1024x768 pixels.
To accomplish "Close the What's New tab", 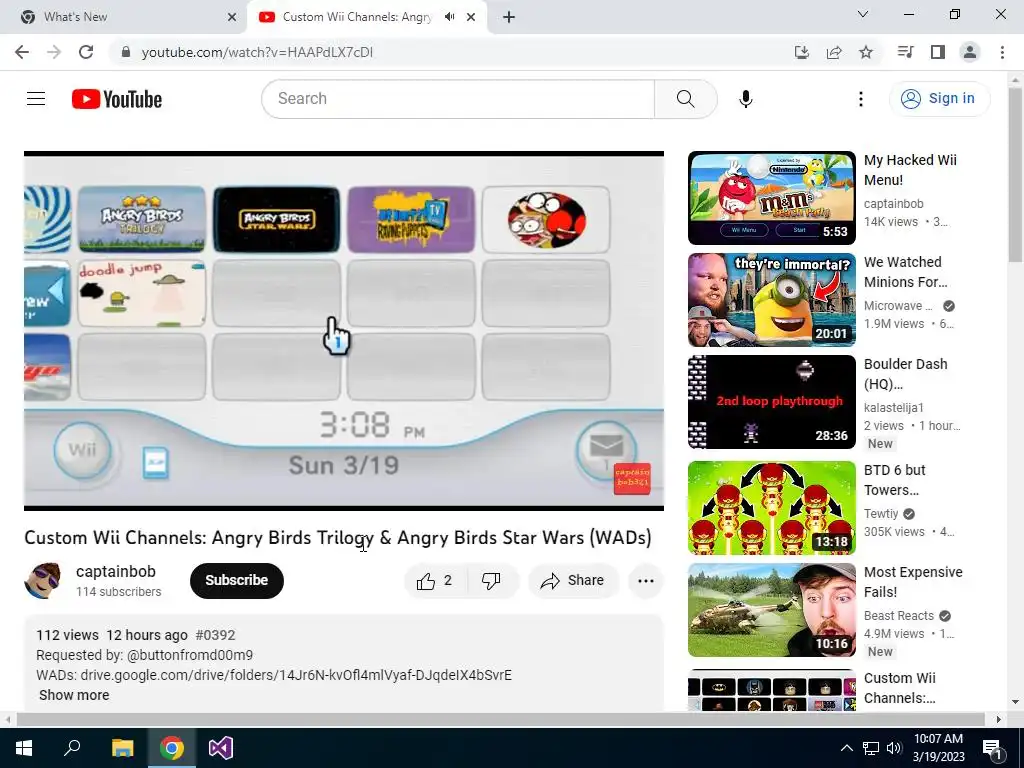I will click(x=232, y=17).
